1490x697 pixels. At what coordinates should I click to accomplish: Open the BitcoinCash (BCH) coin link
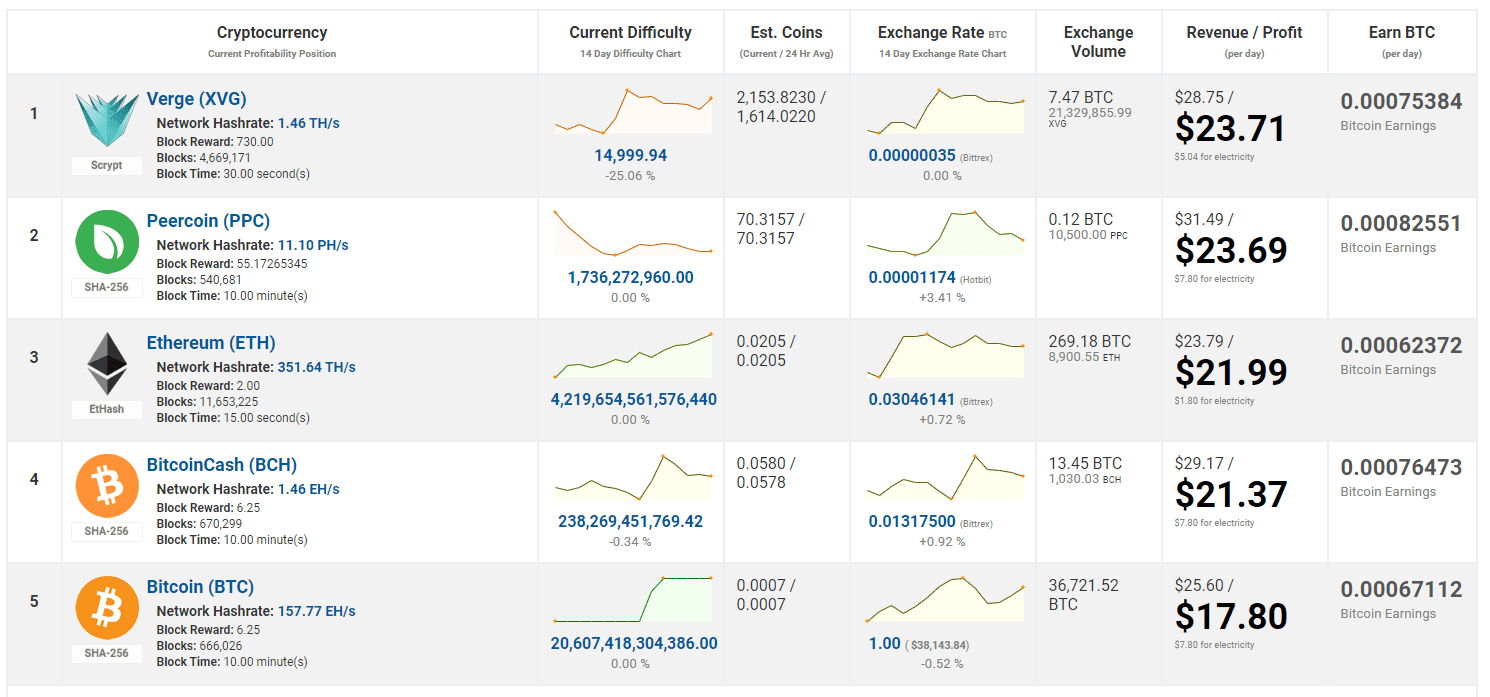click(x=221, y=465)
